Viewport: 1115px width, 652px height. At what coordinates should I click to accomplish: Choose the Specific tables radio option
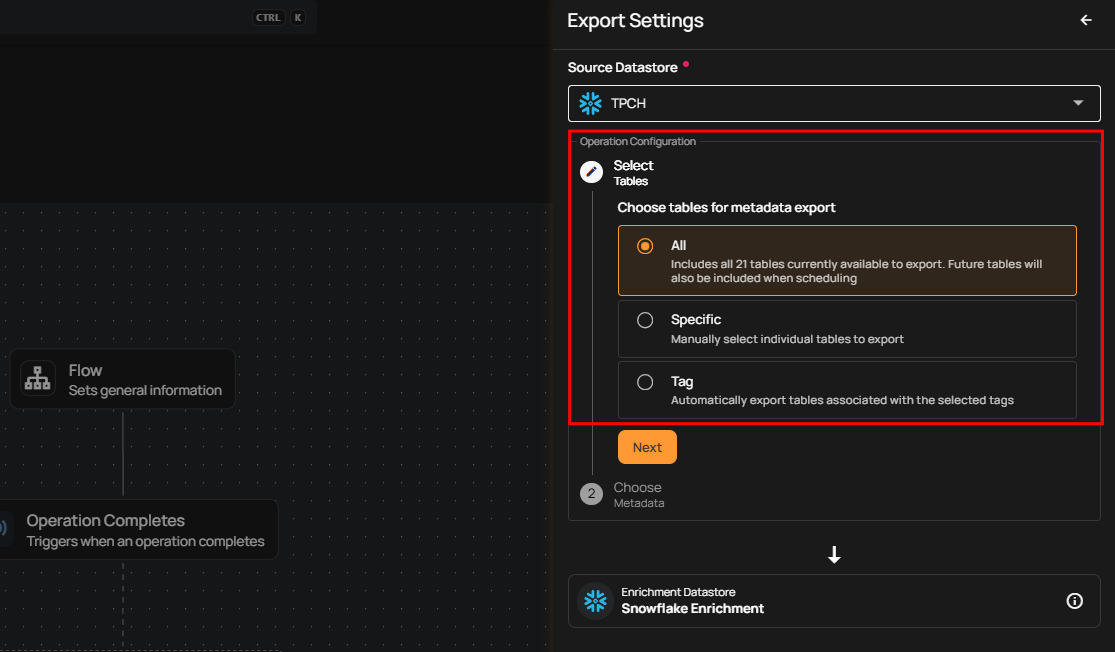[x=645, y=320]
